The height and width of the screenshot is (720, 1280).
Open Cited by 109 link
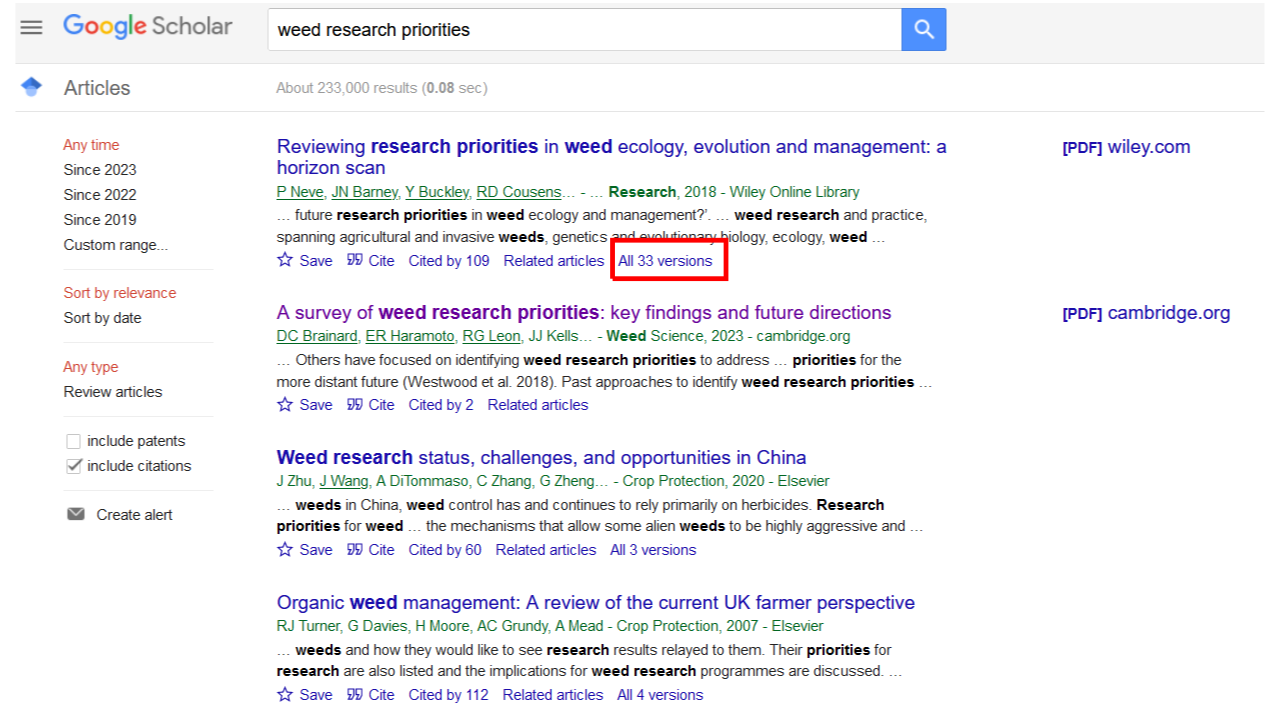[x=449, y=261]
